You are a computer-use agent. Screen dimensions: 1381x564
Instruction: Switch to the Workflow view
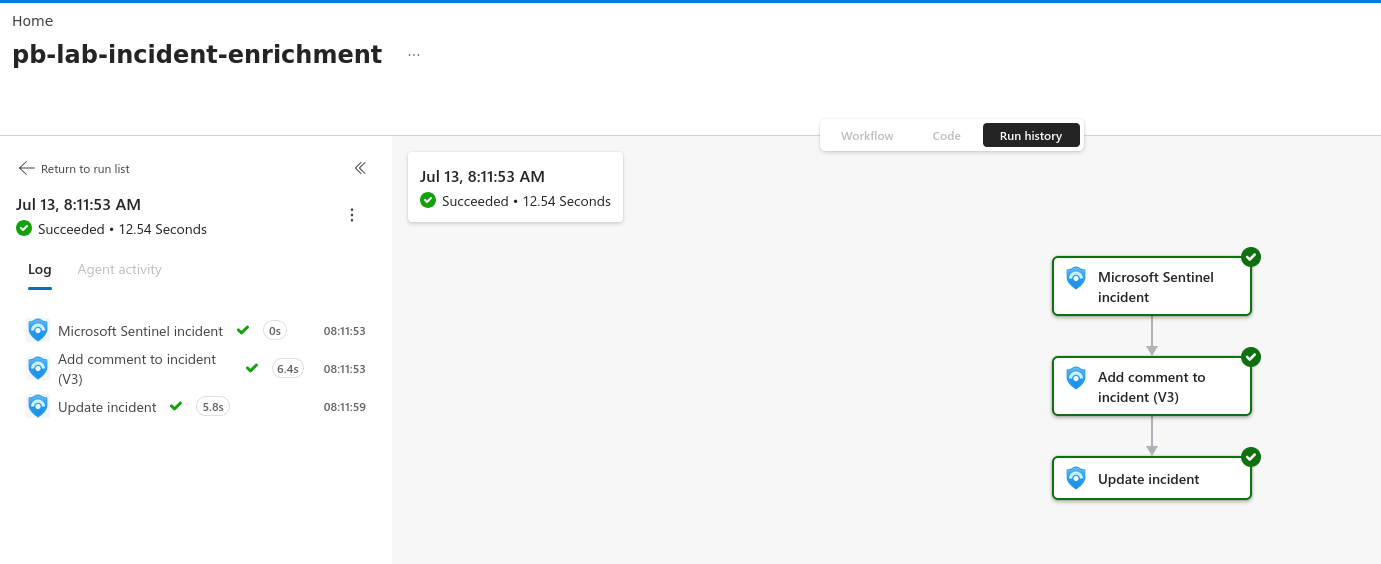pos(867,136)
